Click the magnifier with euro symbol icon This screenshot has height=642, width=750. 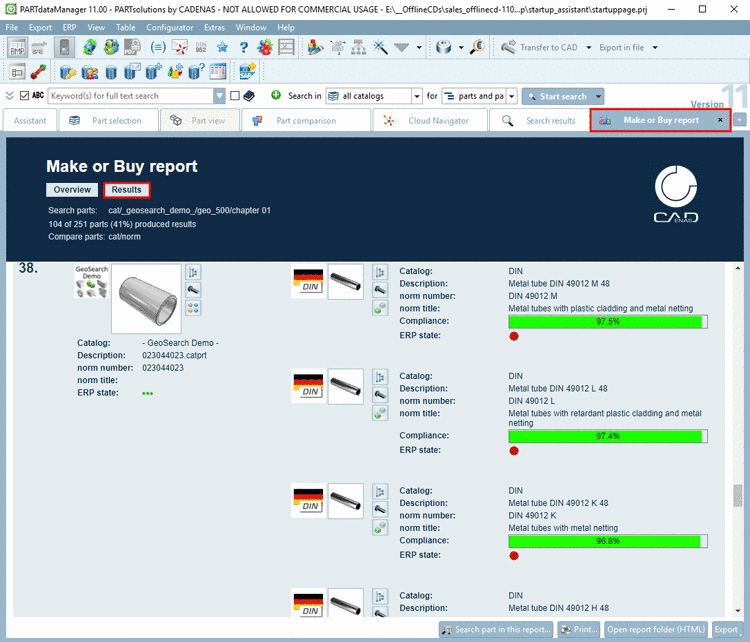click(477, 47)
